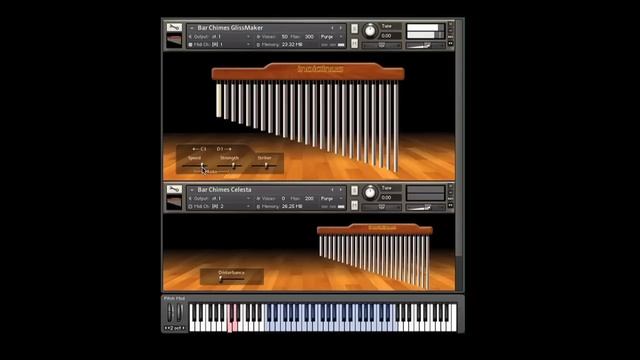Move the Speed slider handle
Image resolution: width=640 pixels, height=360 pixels.
pos(202,165)
